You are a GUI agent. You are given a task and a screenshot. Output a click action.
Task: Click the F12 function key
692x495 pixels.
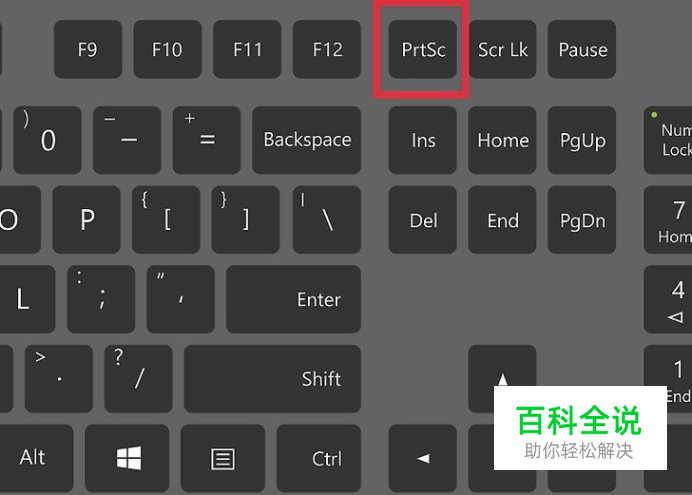coord(327,49)
